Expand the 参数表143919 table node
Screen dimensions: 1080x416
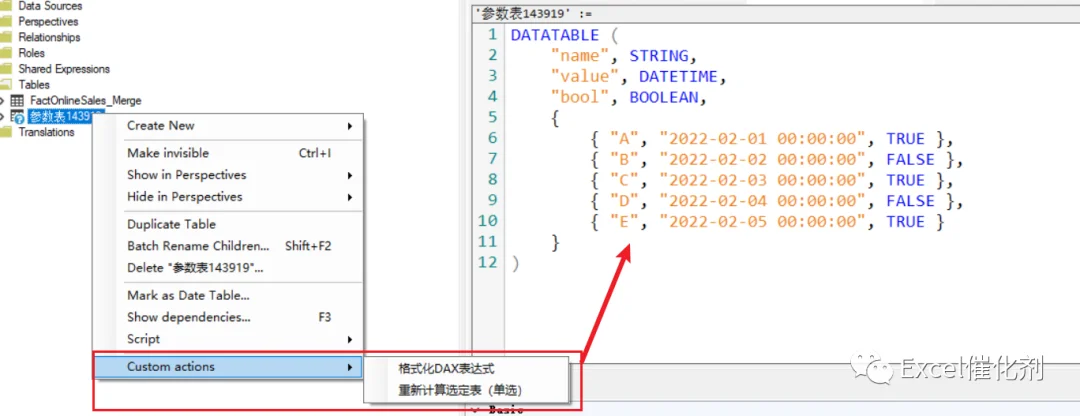pyautogui.click(x=3, y=116)
